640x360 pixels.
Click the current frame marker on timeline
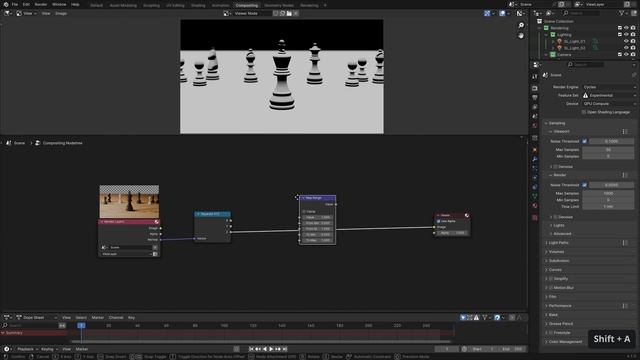pyautogui.click(x=81, y=325)
